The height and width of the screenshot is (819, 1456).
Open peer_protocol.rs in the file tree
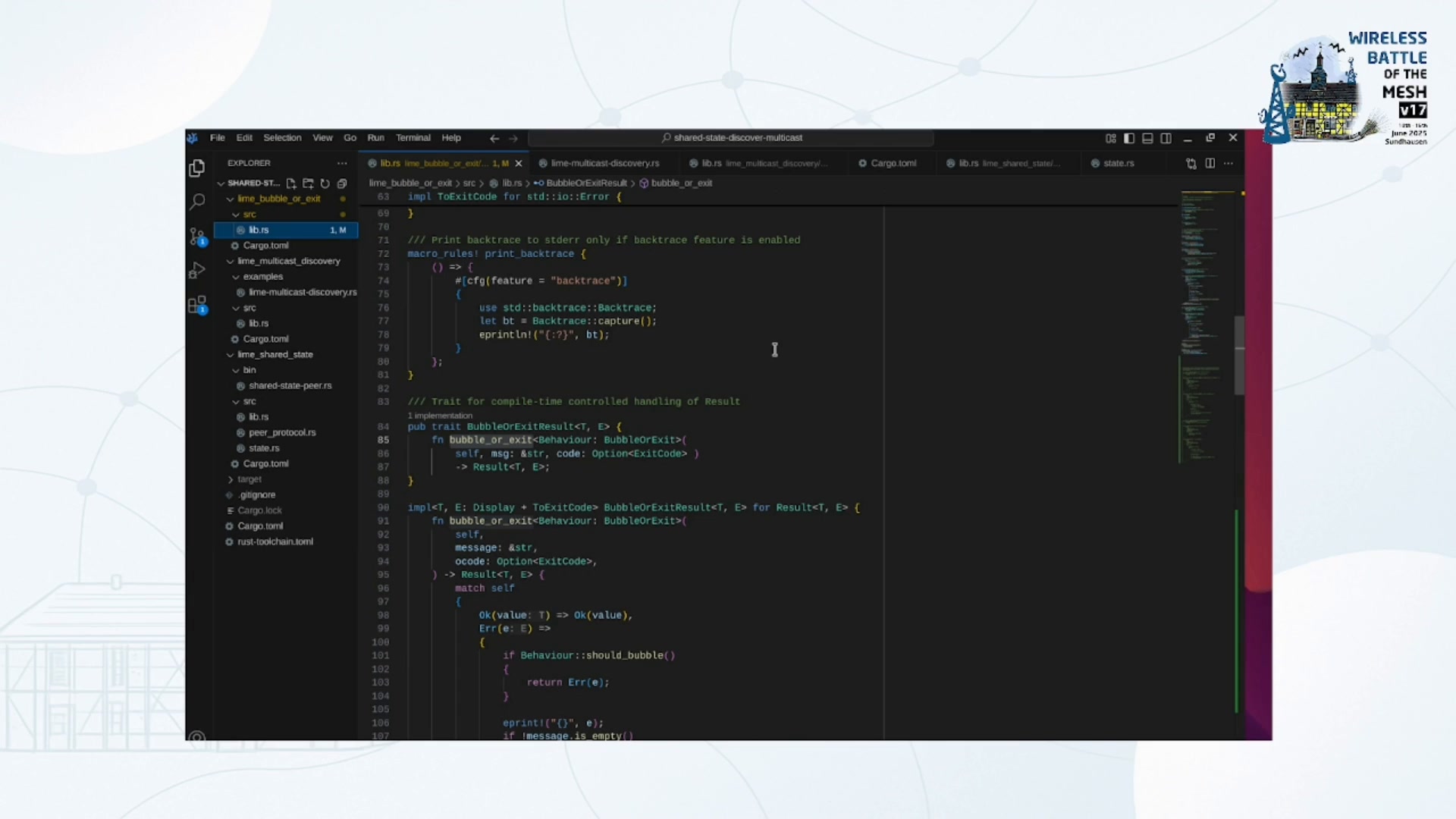click(x=281, y=432)
